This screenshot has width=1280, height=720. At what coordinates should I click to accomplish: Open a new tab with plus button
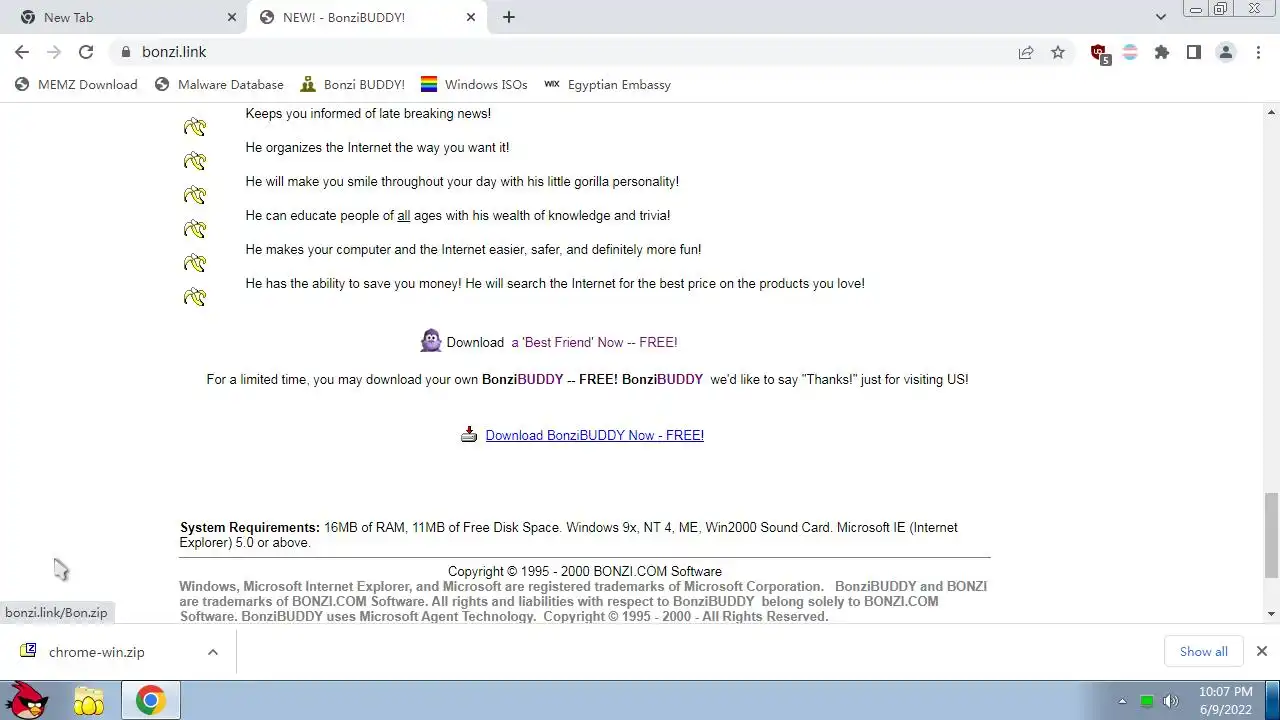[509, 17]
